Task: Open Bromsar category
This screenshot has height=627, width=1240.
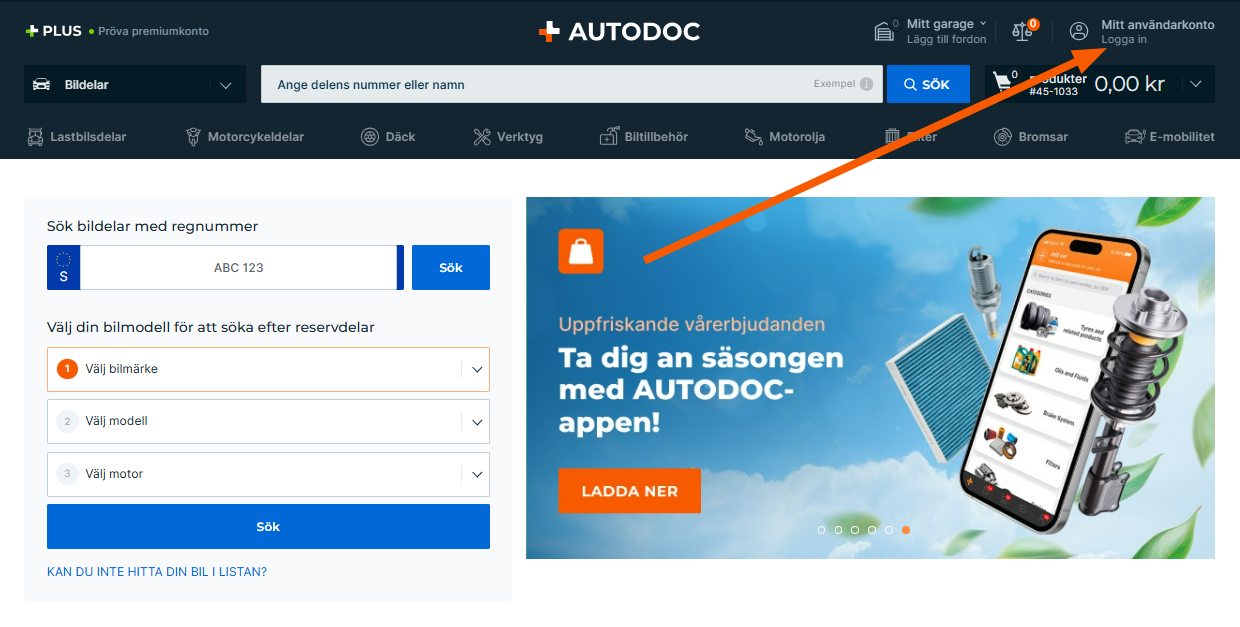Action: [x=1031, y=136]
